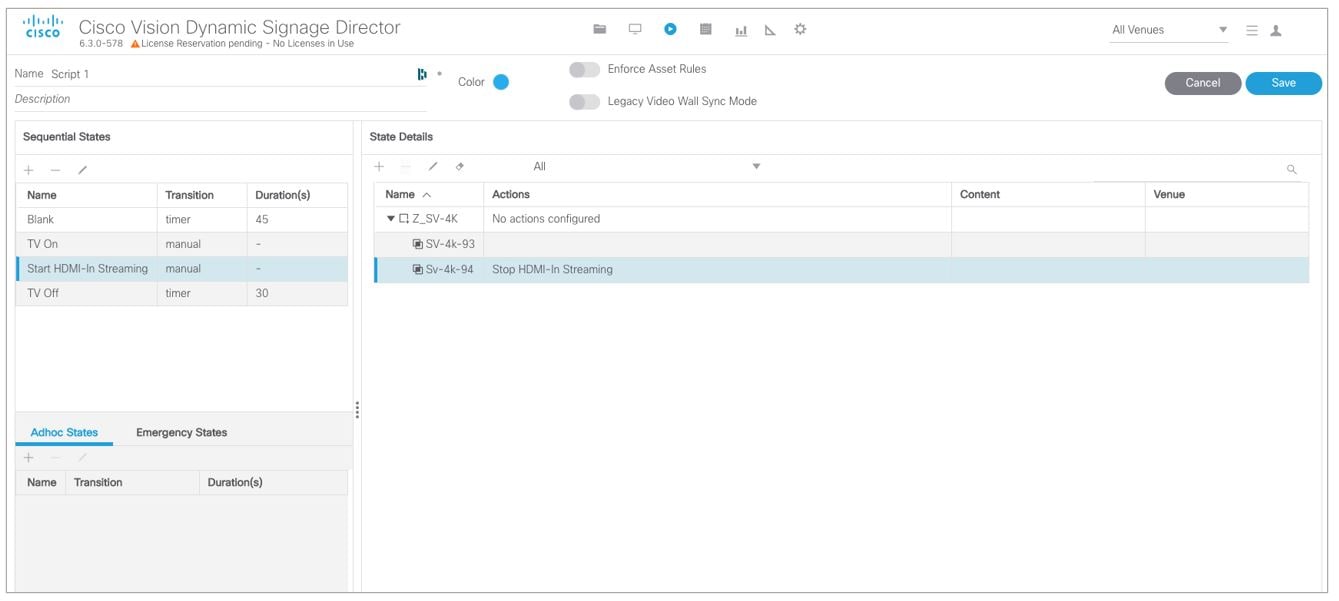Open the hamburger menu near user icon
The width and height of the screenshot is (1339, 601).
[x=1251, y=29]
